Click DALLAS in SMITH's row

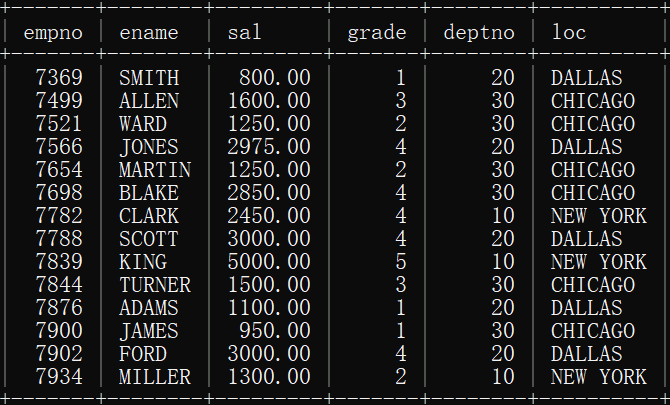tap(587, 78)
